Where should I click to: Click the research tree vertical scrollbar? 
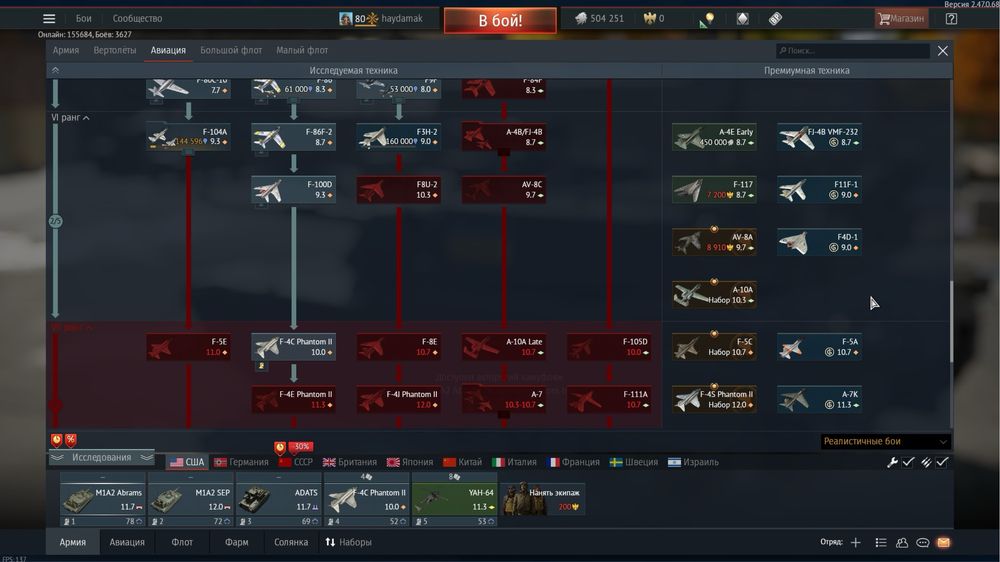tap(951, 322)
